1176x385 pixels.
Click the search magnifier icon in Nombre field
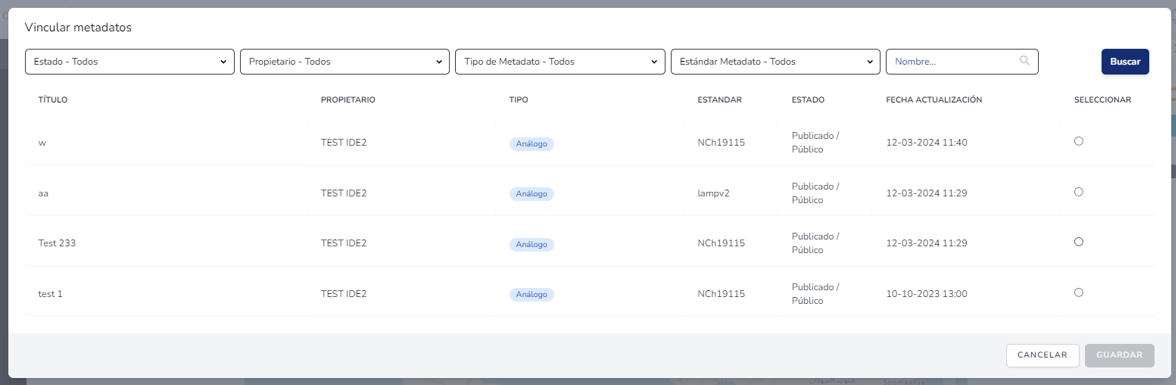click(1024, 61)
